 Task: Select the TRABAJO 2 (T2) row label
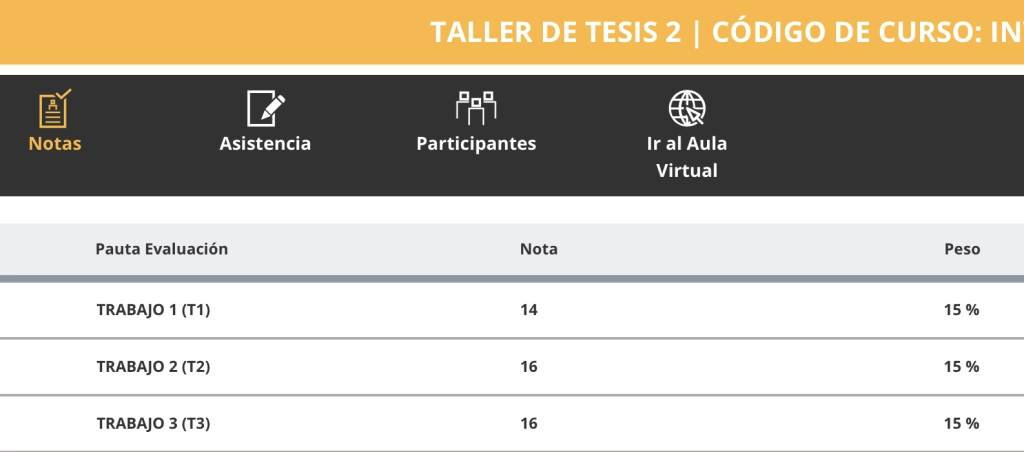[x=153, y=367]
